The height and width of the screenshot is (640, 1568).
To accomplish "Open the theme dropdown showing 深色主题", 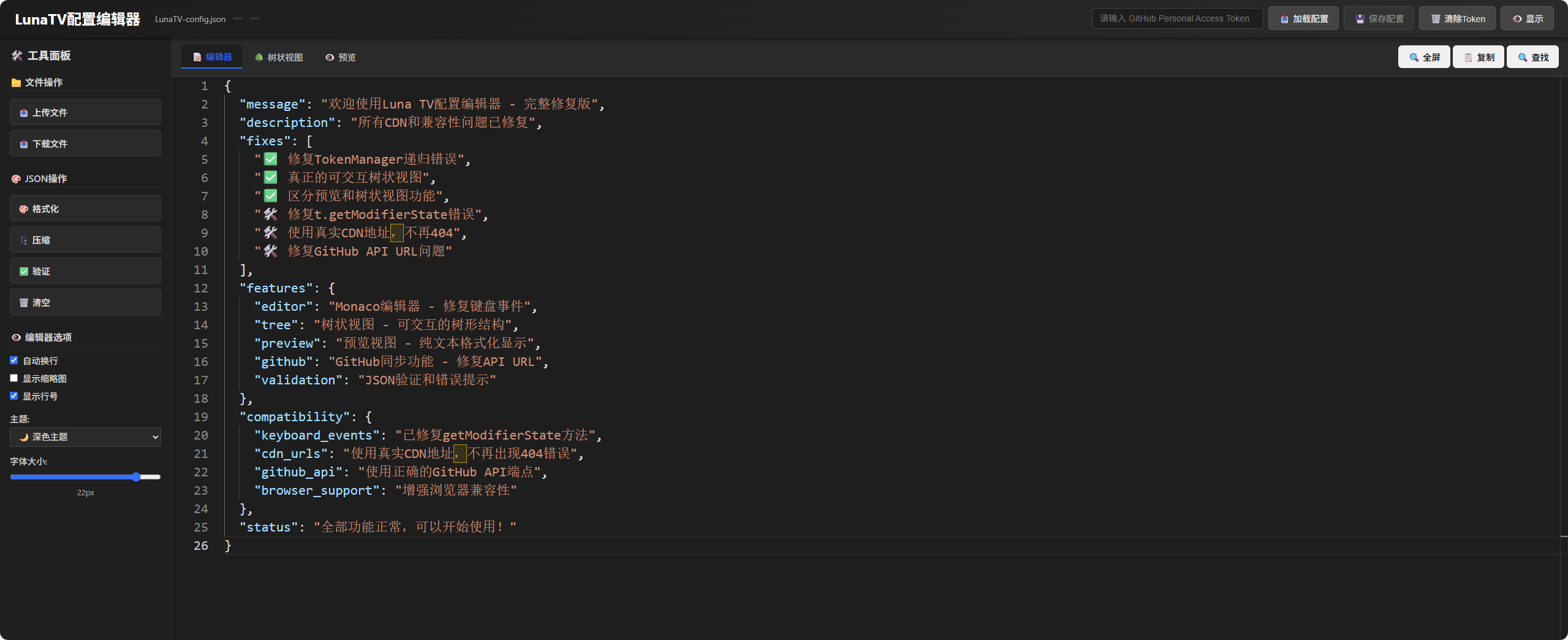I will [85, 437].
